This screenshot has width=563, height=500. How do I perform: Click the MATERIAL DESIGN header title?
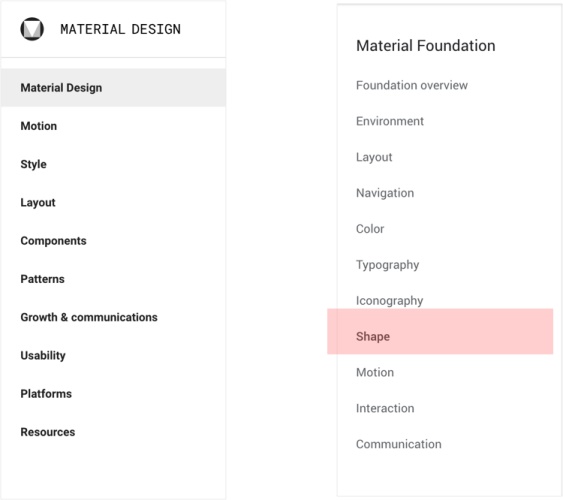click(x=120, y=29)
